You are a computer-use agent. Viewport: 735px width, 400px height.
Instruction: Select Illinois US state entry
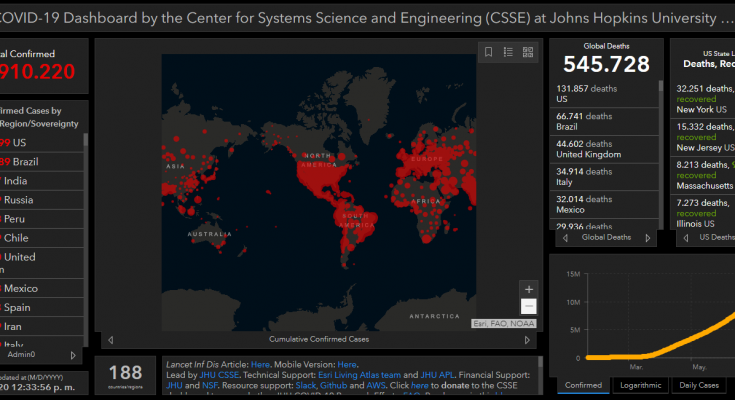click(x=705, y=213)
